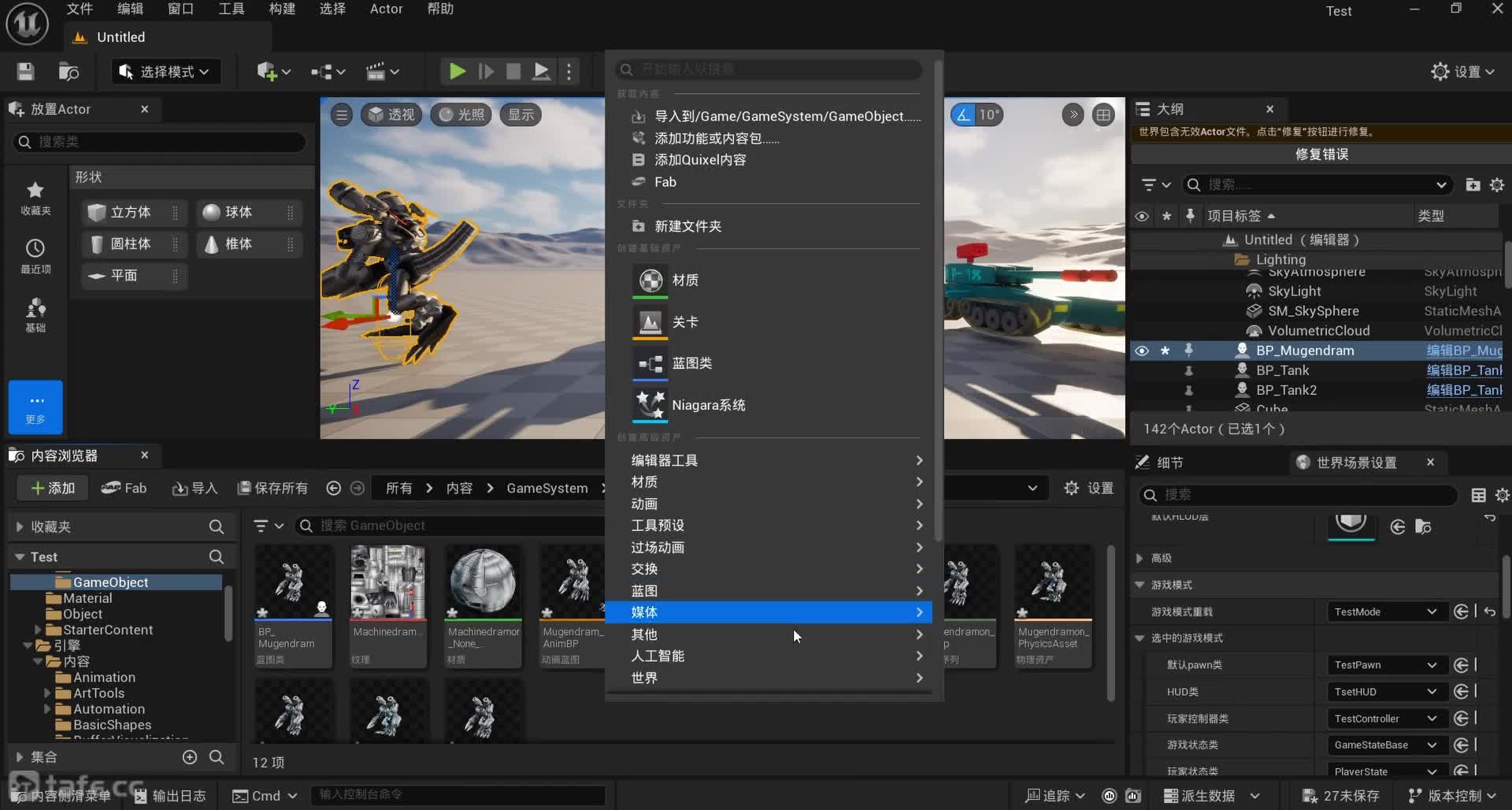Click the save level floppy disk icon

pos(25,72)
